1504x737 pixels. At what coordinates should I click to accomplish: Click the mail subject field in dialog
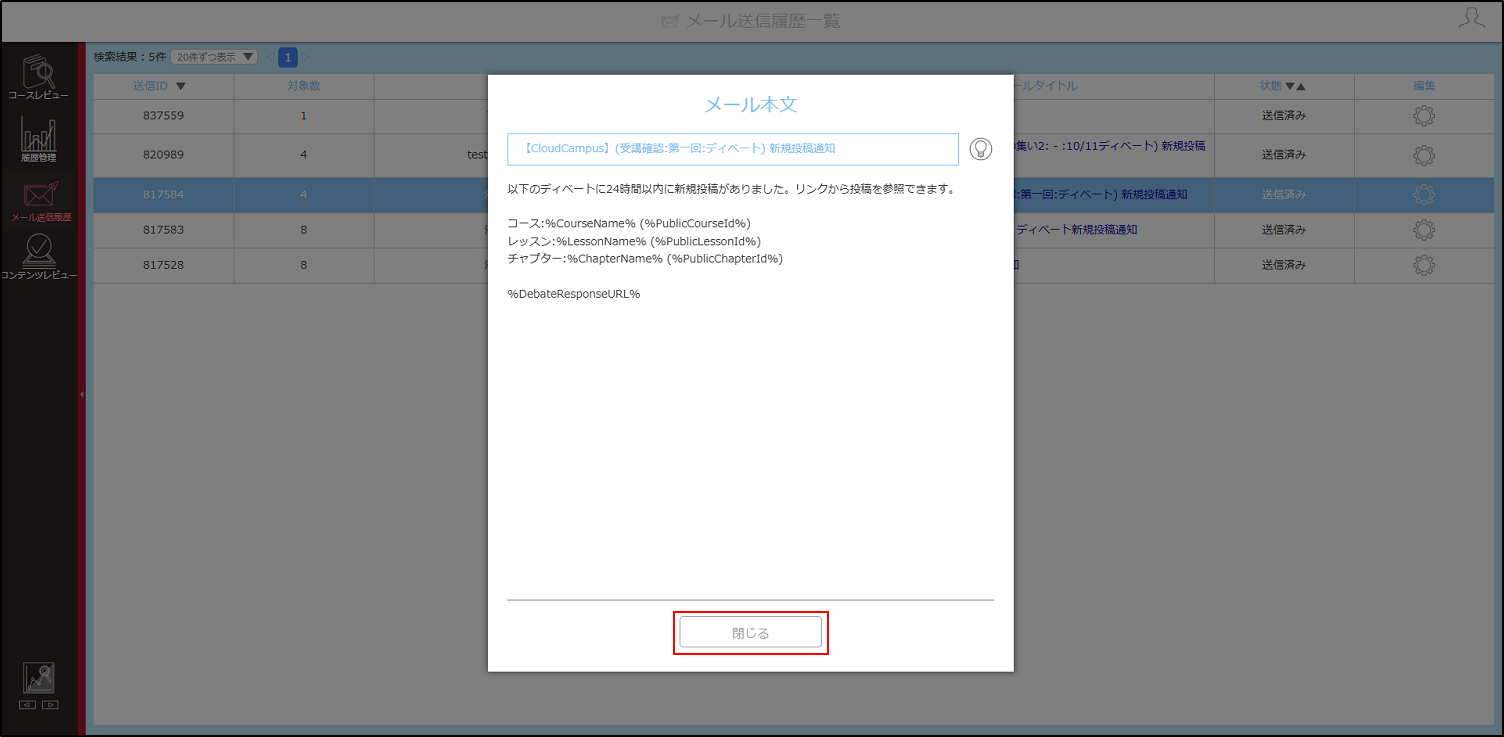(x=733, y=148)
